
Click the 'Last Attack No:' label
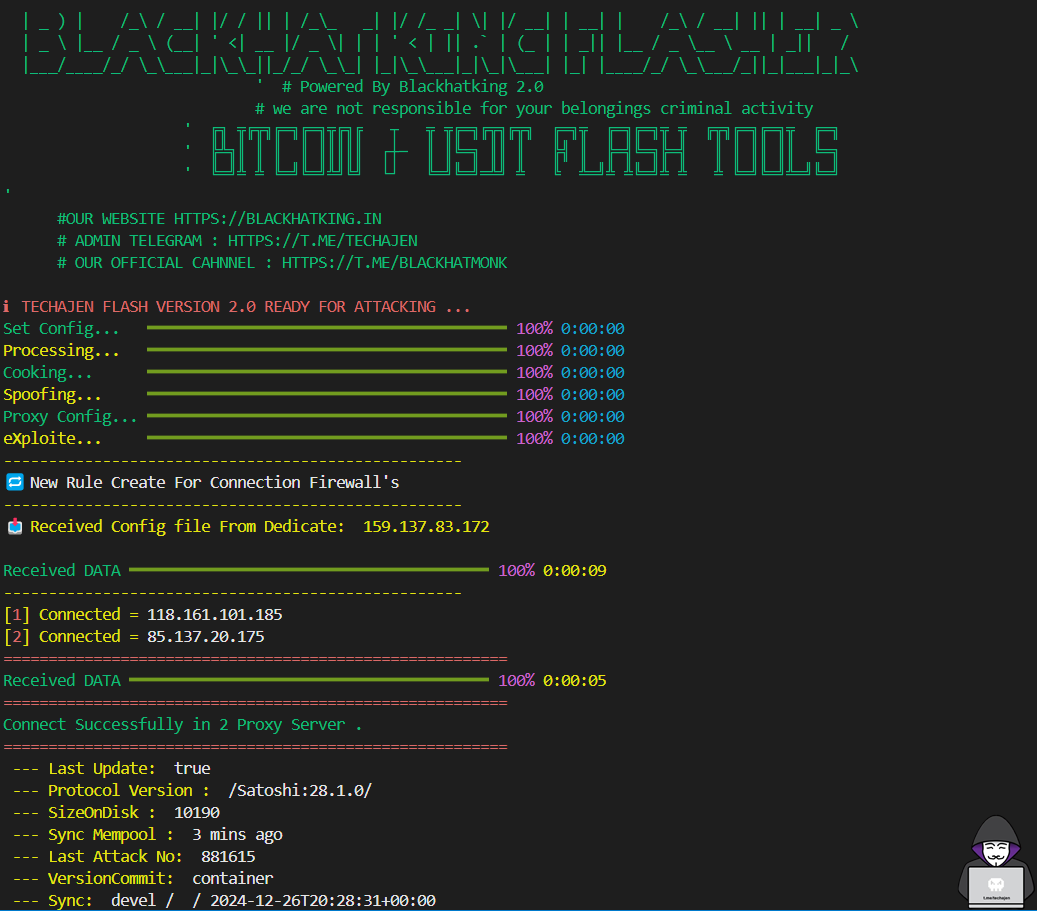pos(115,857)
